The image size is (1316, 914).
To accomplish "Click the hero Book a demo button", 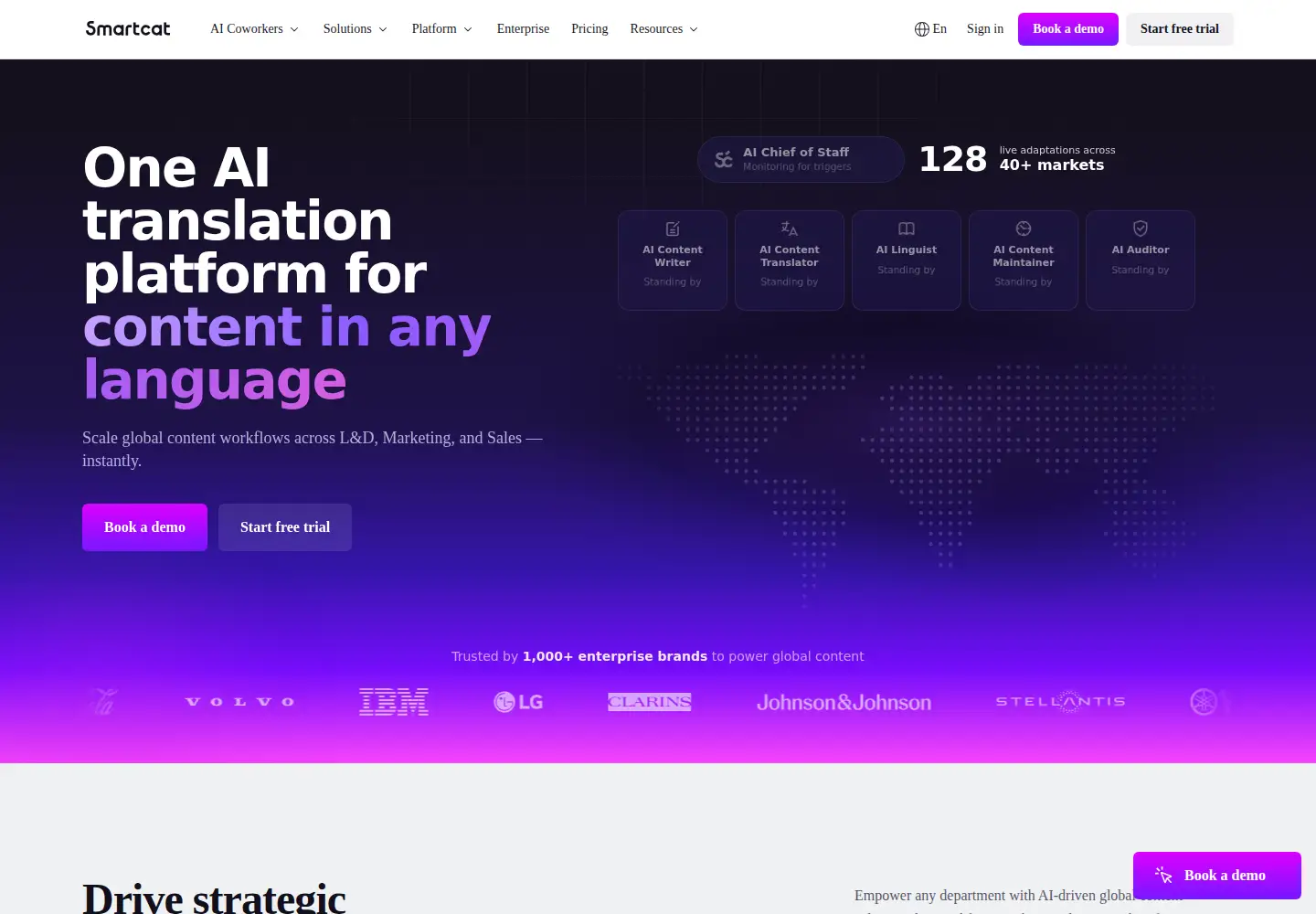I will 144,527.
